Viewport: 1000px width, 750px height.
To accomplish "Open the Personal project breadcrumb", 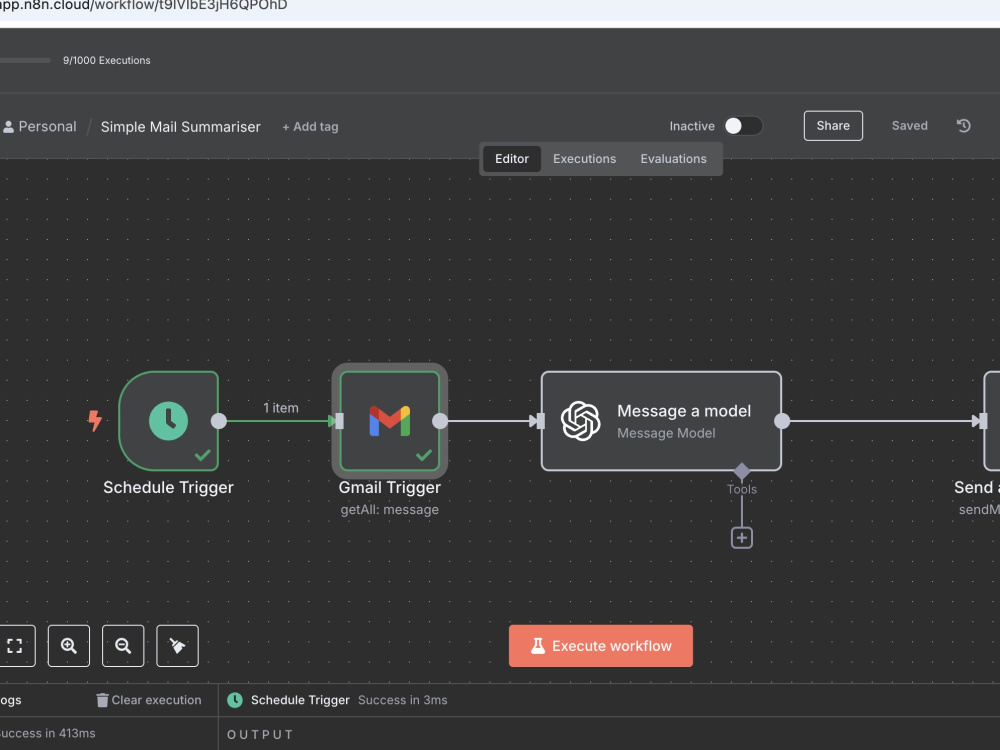I will click(x=40, y=126).
